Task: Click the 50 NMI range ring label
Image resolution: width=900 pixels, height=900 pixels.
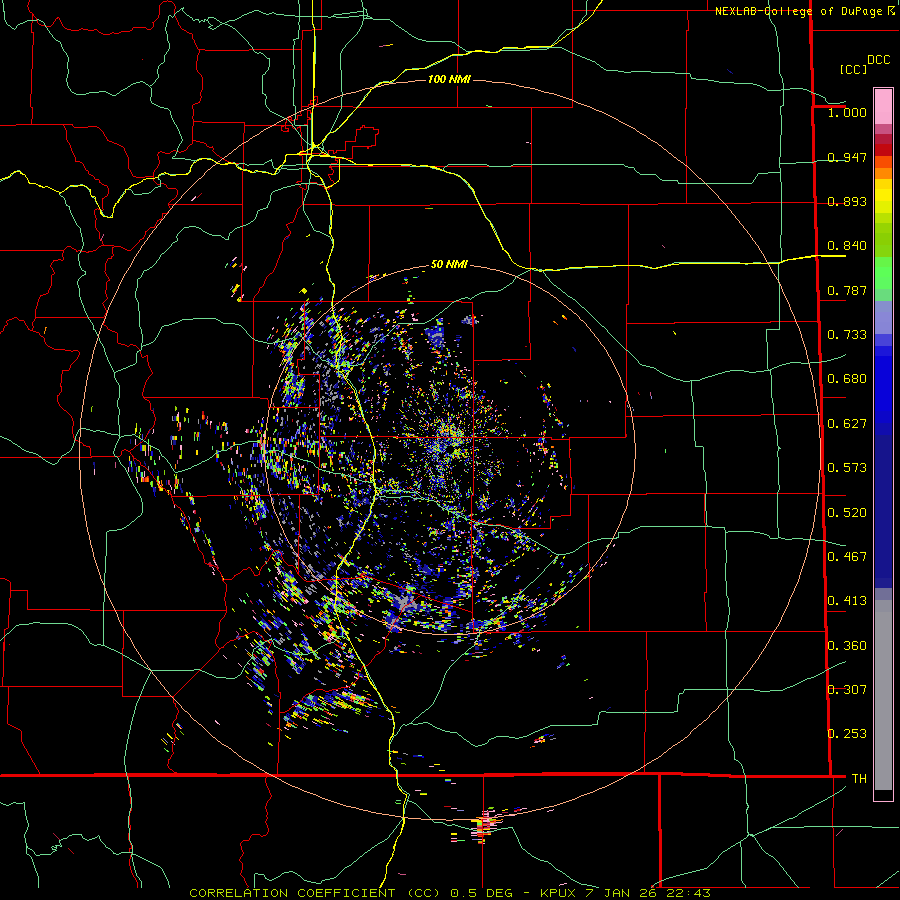Action: pos(449,265)
